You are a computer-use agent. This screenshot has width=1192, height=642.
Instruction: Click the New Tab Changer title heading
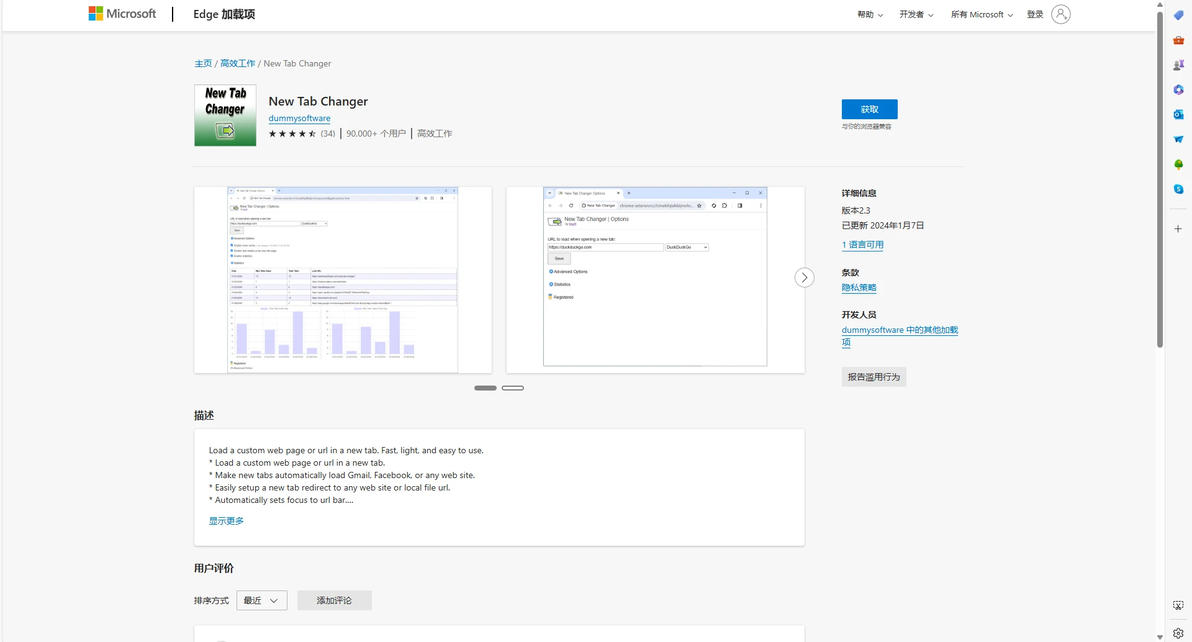[318, 102]
